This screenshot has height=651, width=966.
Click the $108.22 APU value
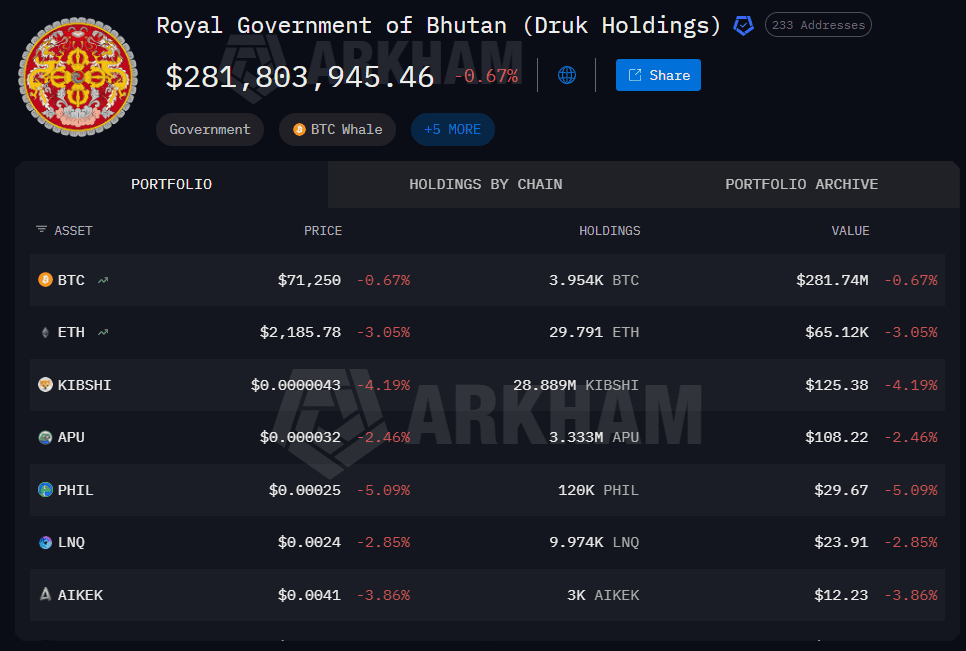tap(837, 437)
